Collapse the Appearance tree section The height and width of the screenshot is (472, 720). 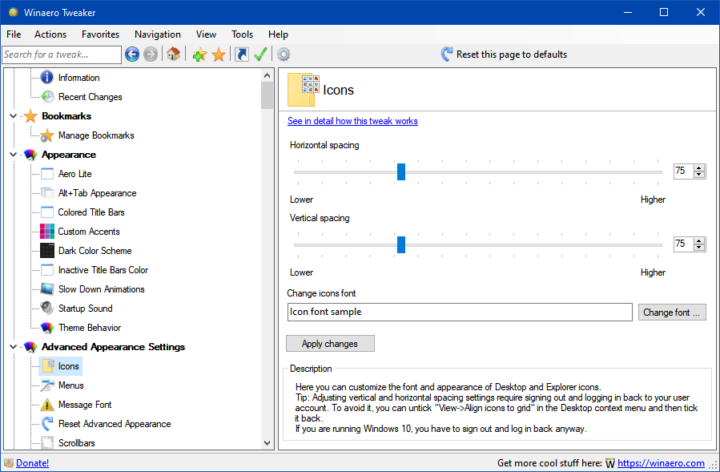[13, 154]
